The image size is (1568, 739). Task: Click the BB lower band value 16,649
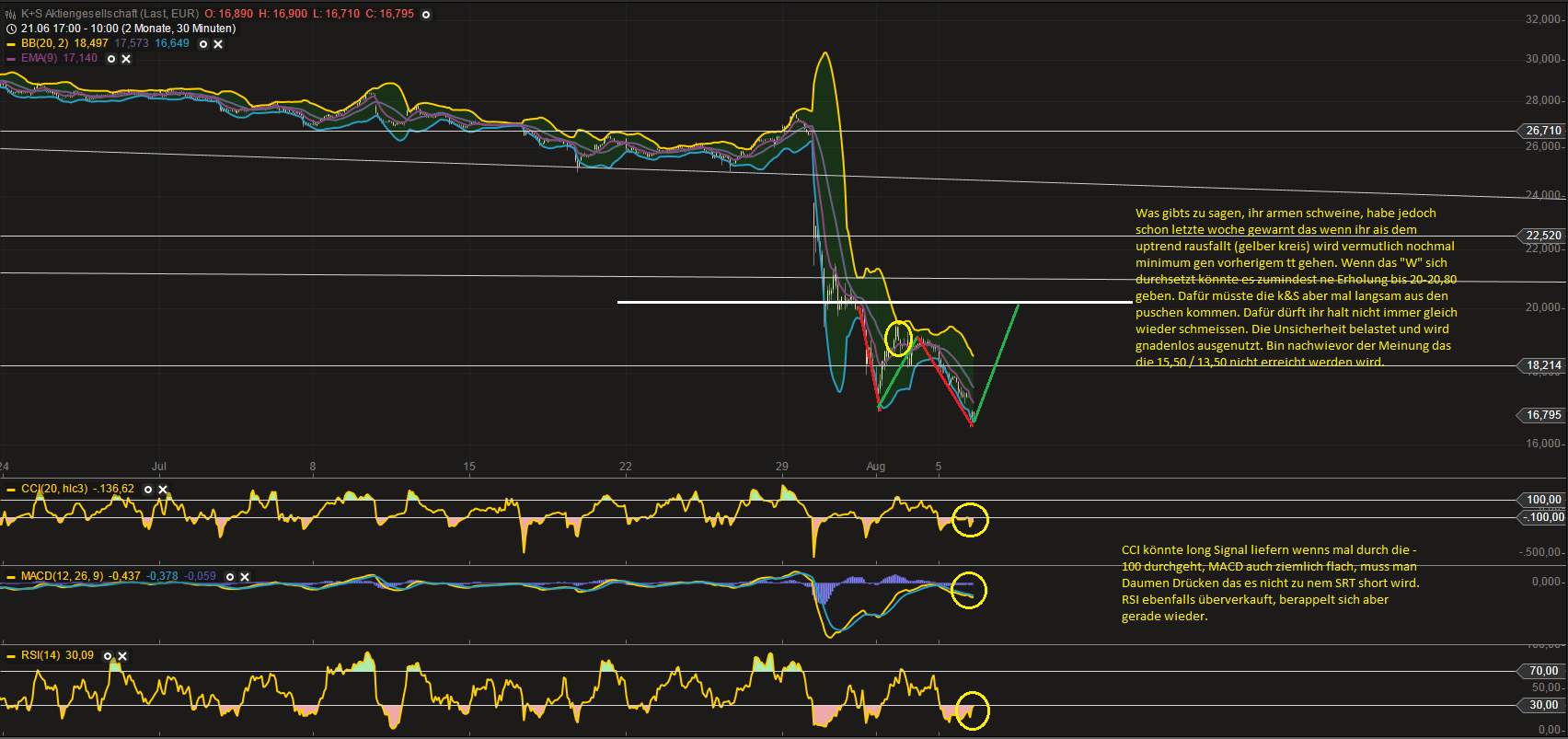click(172, 43)
